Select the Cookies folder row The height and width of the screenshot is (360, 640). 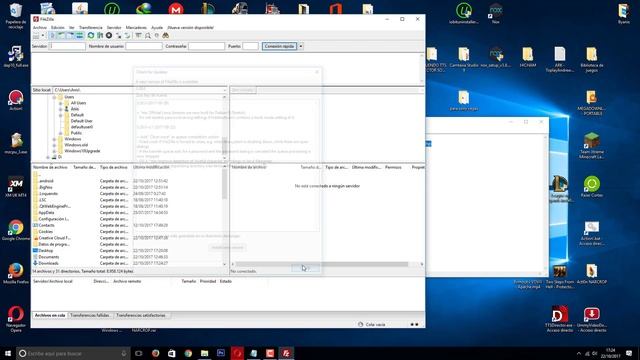tap(127, 231)
